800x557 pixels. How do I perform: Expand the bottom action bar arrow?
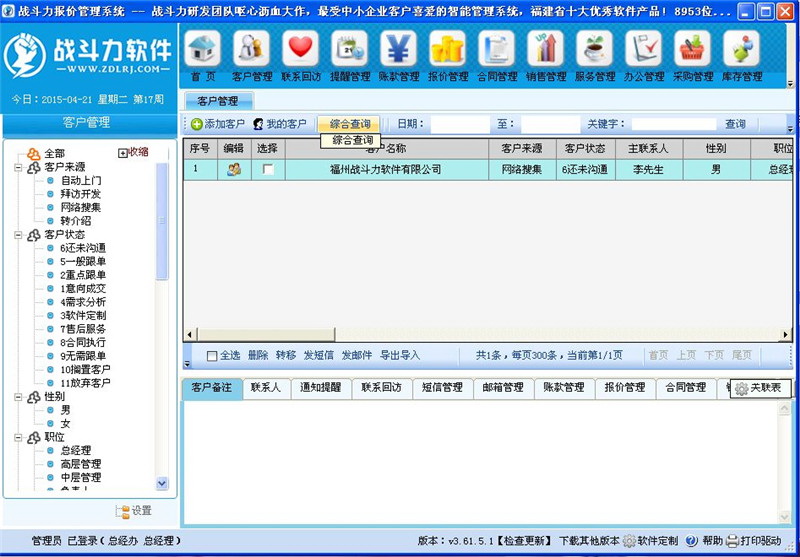pyautogui.click(x=187, y=364)
